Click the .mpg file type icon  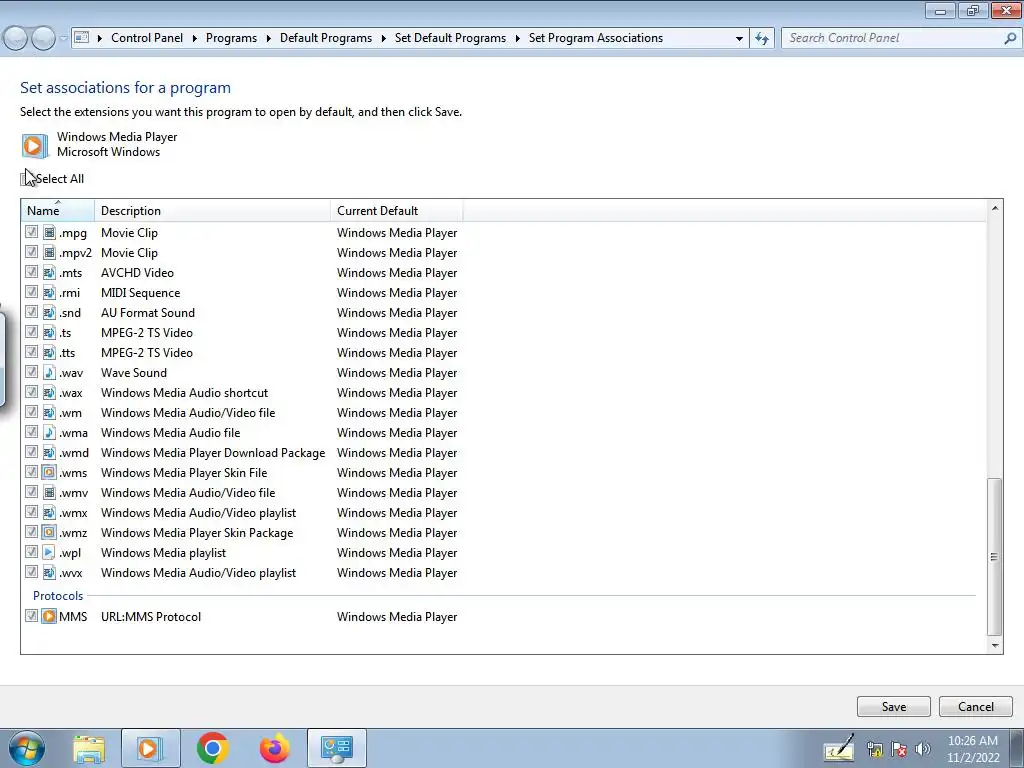click(x=49, y=232)
